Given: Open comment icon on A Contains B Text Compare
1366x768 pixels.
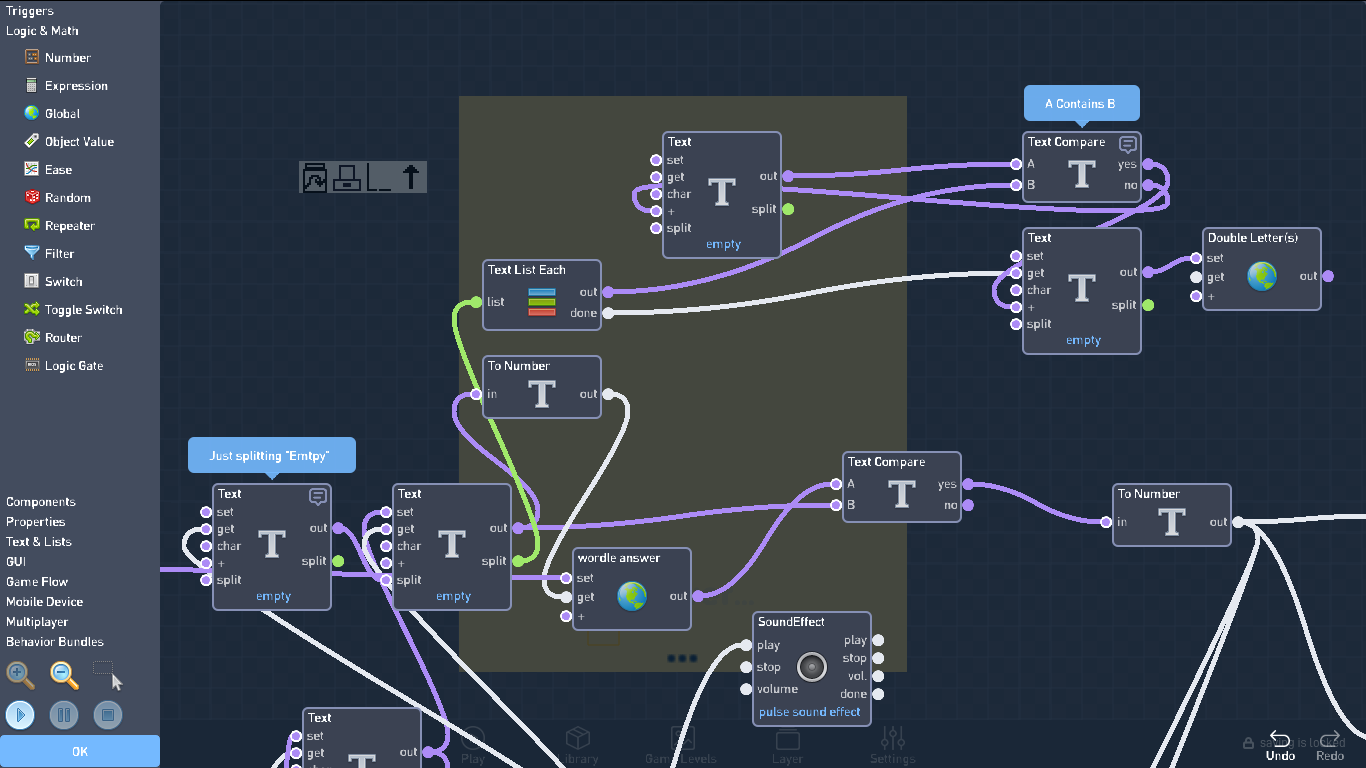Looking at the screenshot, I should click(1128, 143).
